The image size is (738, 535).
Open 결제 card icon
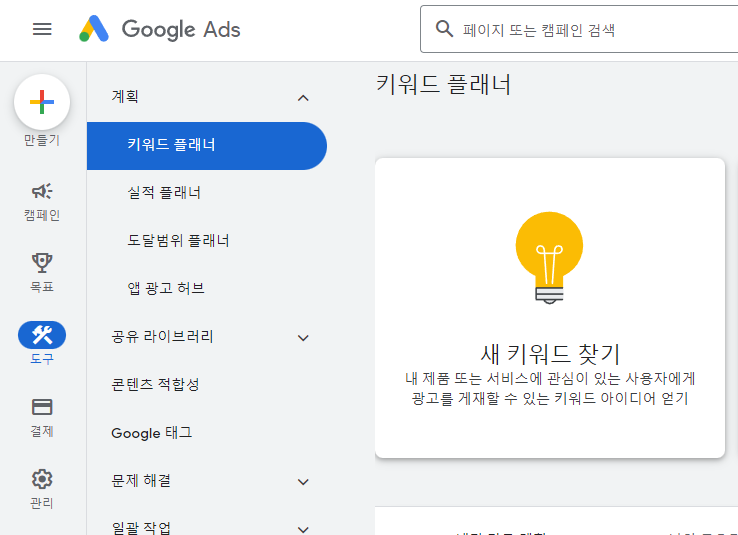click(x=42, y=407)
